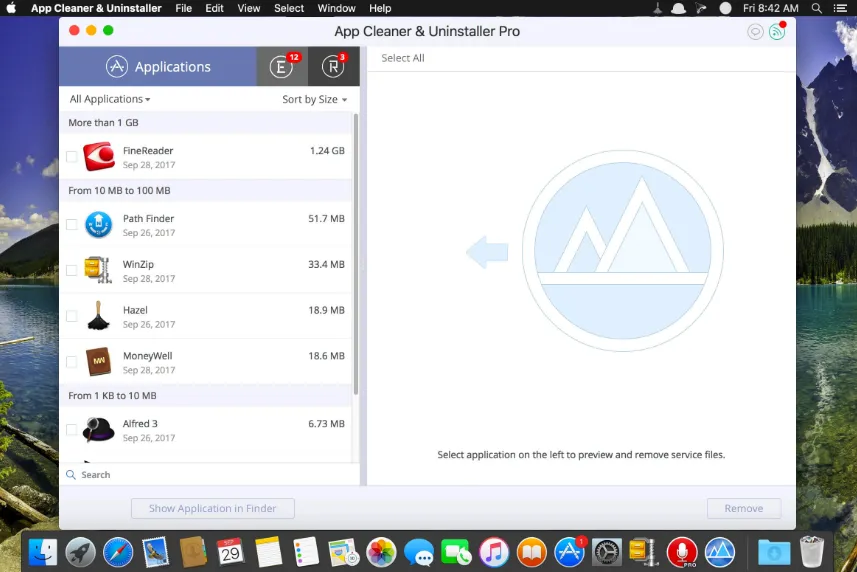The image size is (857, 572).
Task: Switch to the Extensions tab with badge 12
Action: (282, 67)
